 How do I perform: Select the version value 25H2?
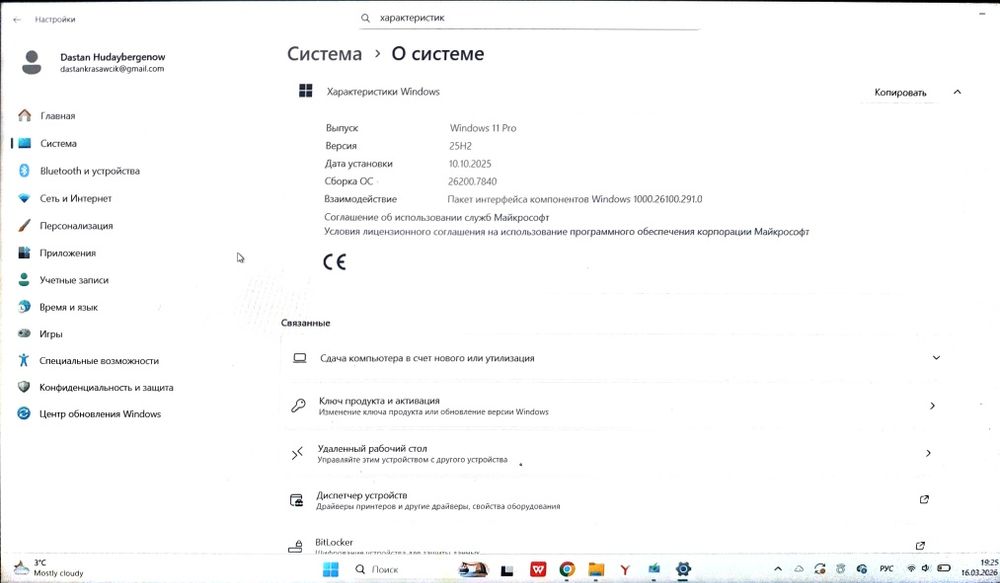[460, 146]
